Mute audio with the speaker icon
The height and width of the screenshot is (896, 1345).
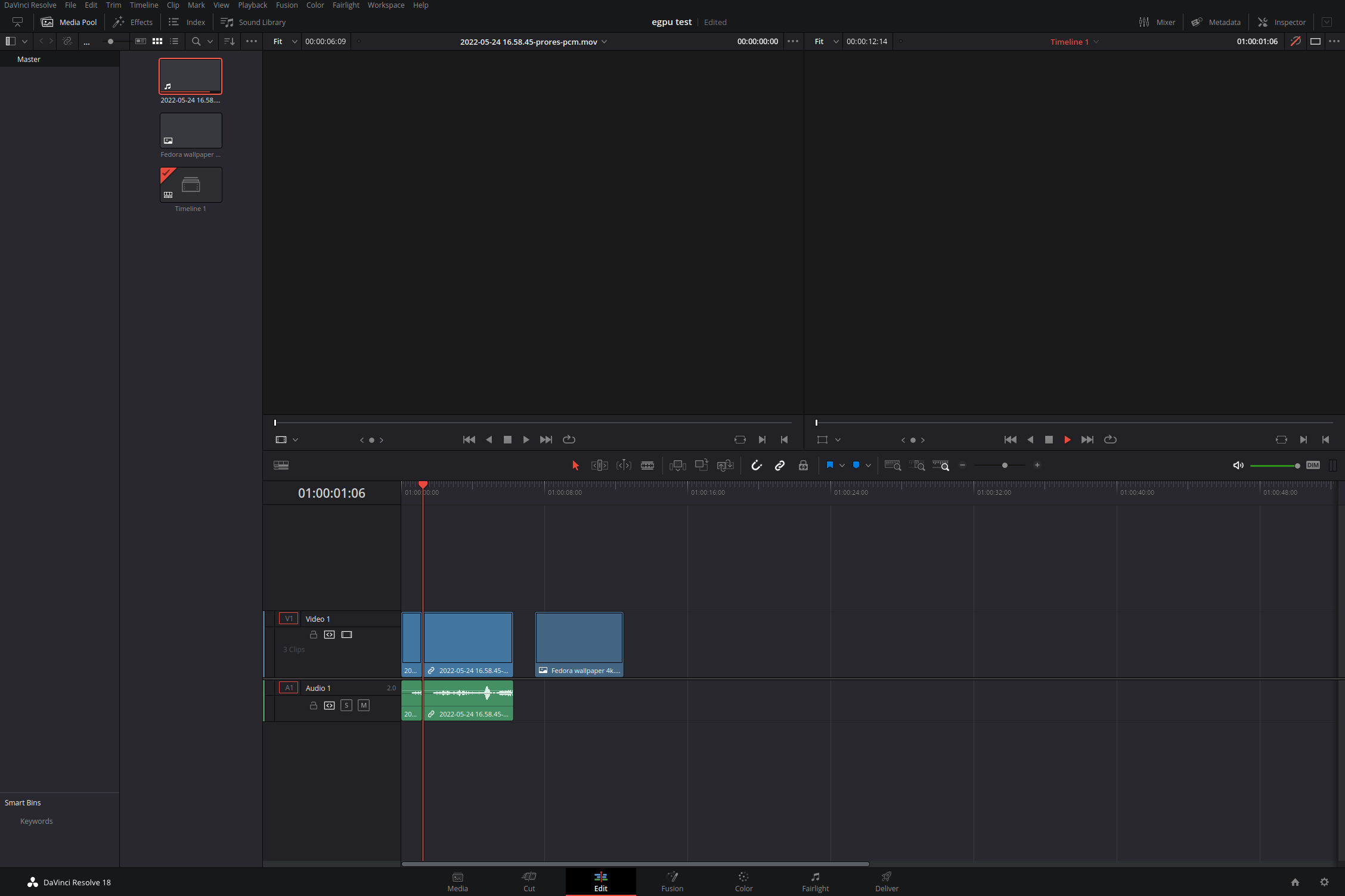coord(1238,466)
